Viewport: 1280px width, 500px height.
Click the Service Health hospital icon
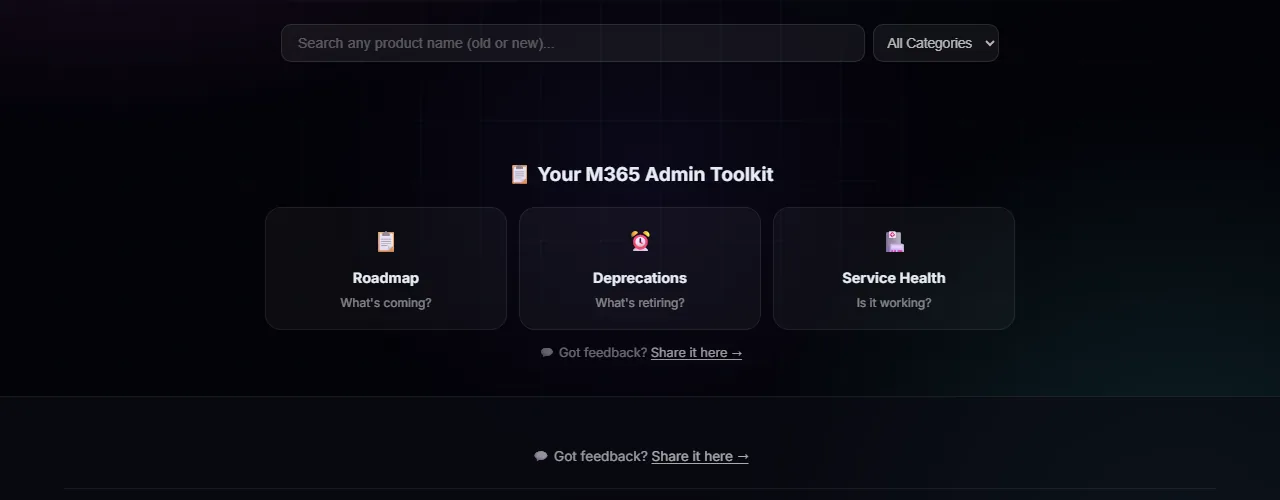coord(894,241)
